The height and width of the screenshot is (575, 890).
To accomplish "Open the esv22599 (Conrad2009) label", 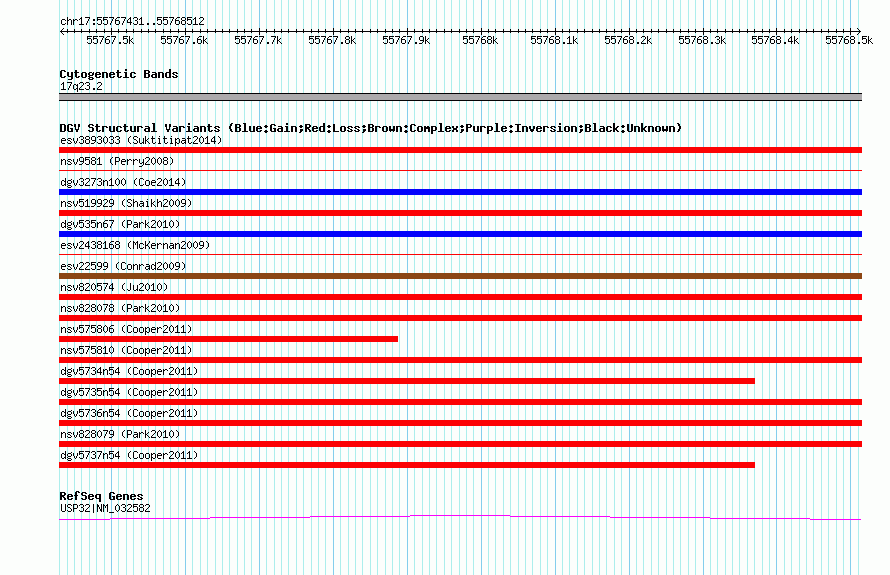I will click(123, 266).
